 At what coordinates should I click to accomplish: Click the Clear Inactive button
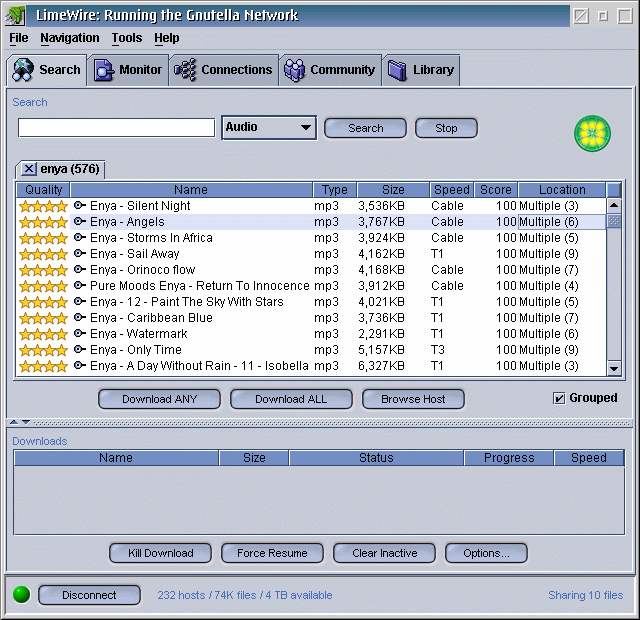point(384,553)
